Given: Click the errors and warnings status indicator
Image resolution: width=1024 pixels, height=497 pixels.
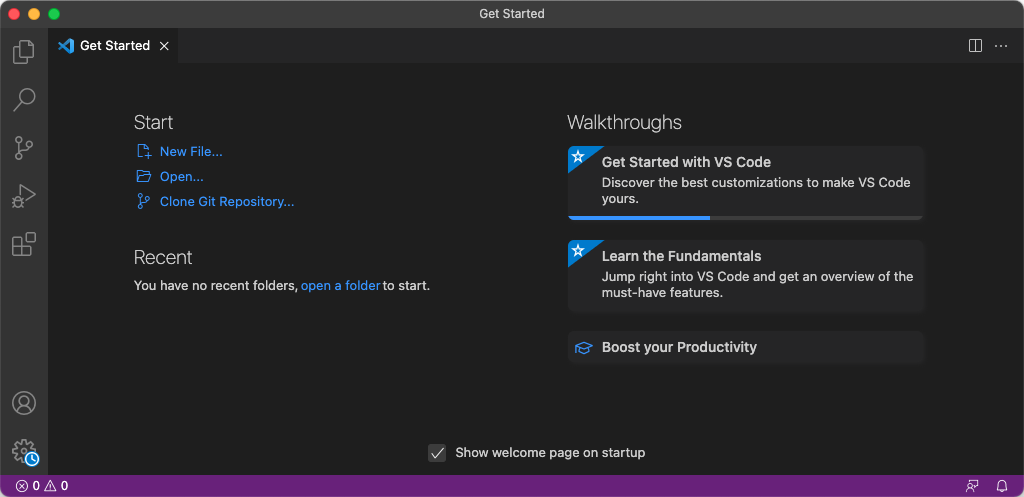Looking at the screenshot, I should pyautogui.click(x=42, y=486).
